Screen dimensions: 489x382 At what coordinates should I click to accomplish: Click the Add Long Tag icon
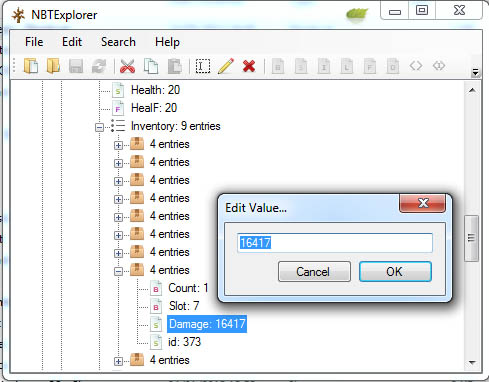click(x=347, y=66)
